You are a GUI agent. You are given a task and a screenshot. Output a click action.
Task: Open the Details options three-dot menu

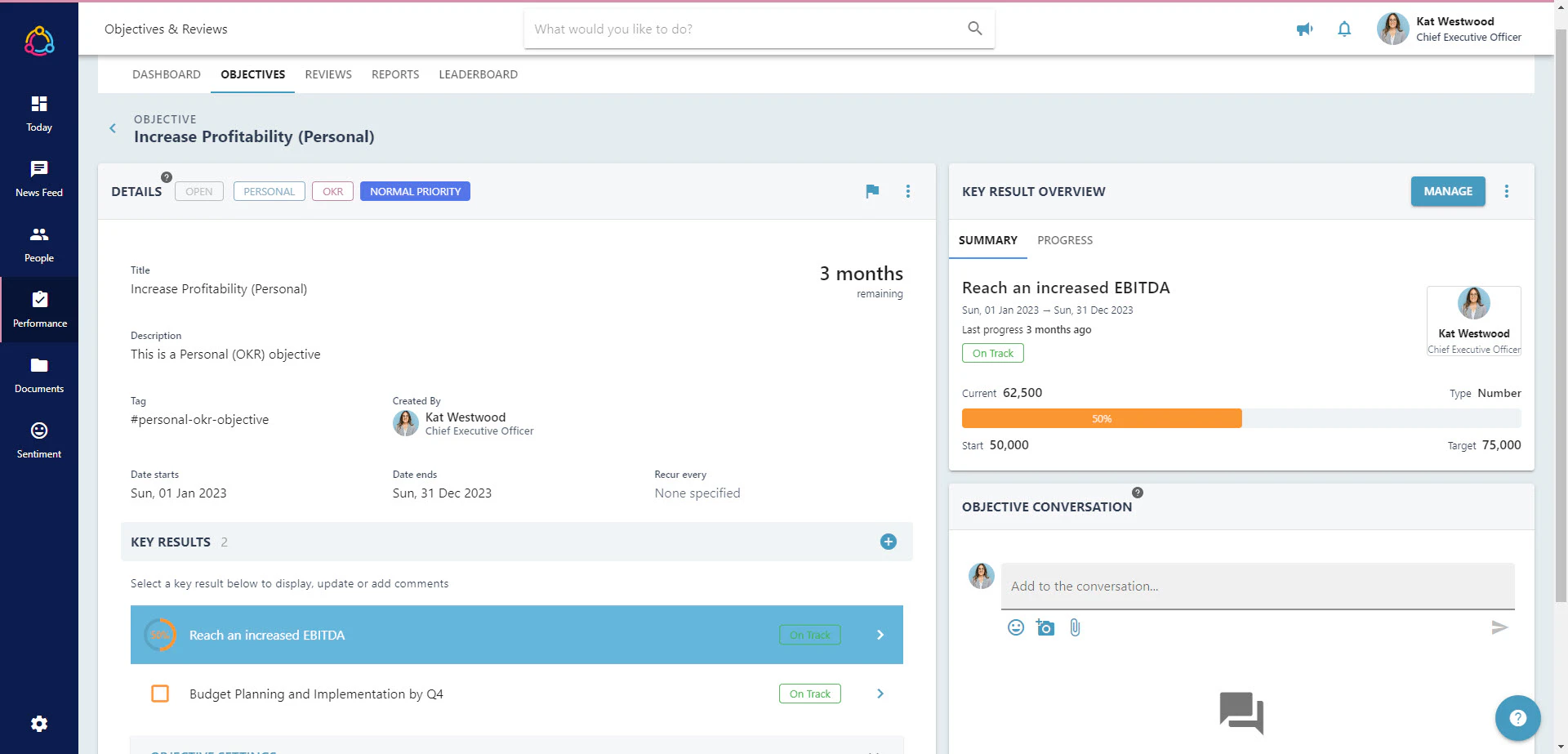[907, 191]
